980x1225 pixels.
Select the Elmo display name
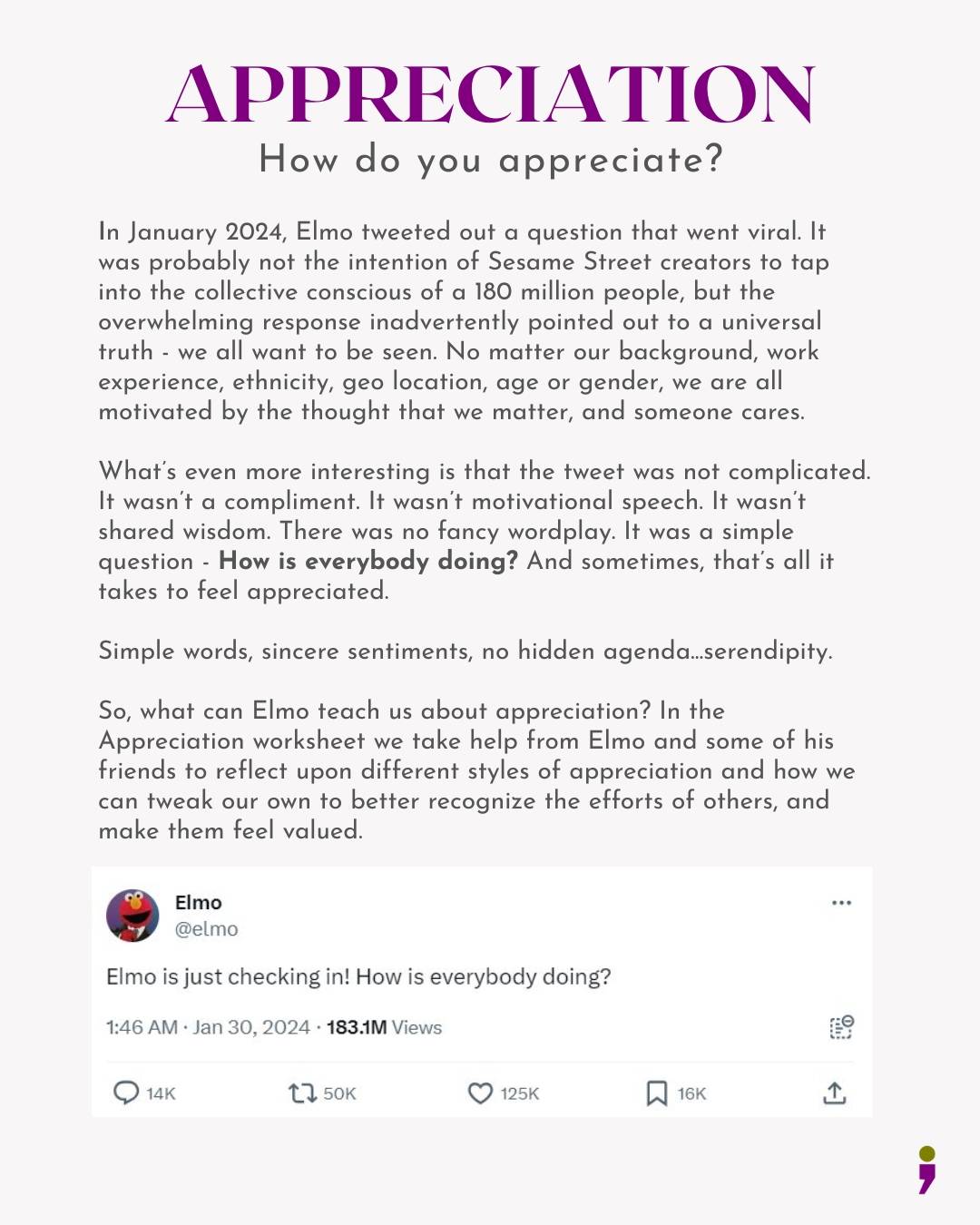click(x=196, y=901)
